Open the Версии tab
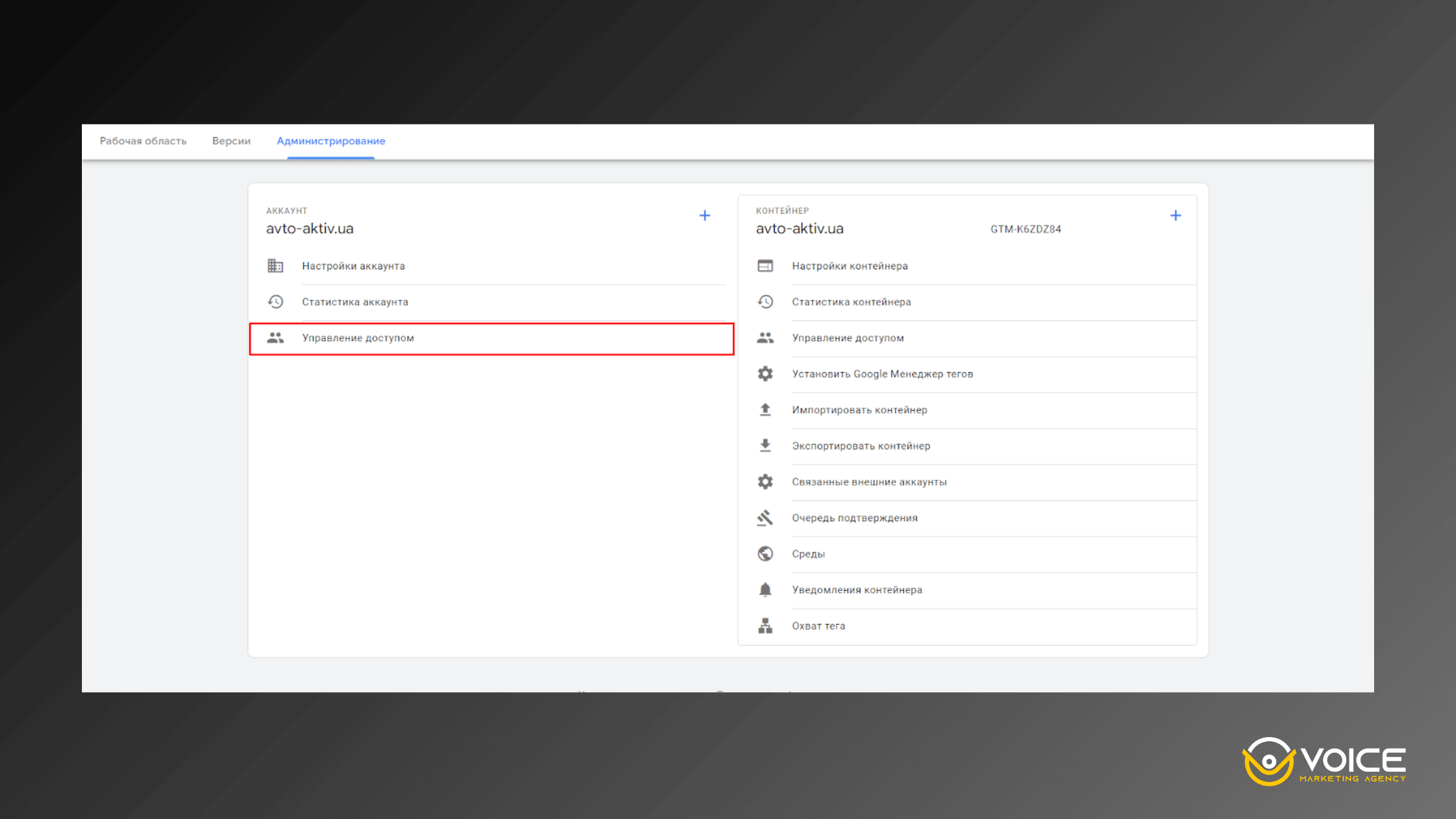 [x=231, y=141]
